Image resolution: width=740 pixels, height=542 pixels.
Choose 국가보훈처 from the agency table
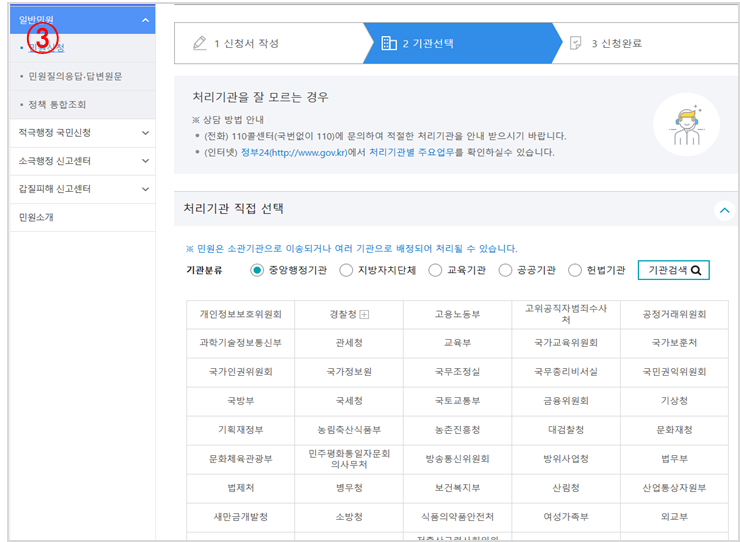click(674, 343)
